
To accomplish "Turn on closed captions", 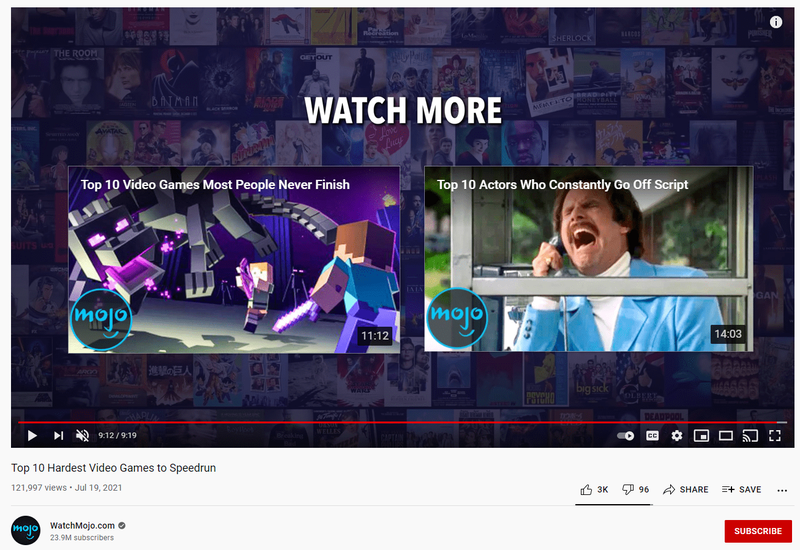I will (x=652, y=436).
